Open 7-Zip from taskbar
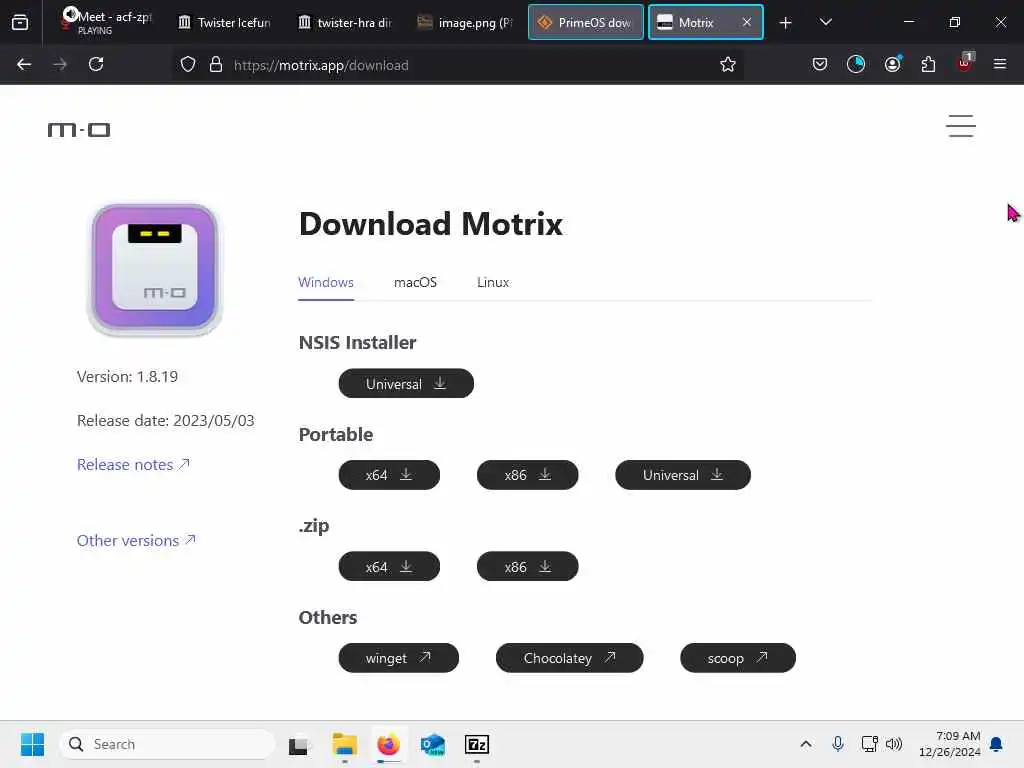The height and width of the screenshot is (768, 1024). pyautogui.click(x=477, y=744)
